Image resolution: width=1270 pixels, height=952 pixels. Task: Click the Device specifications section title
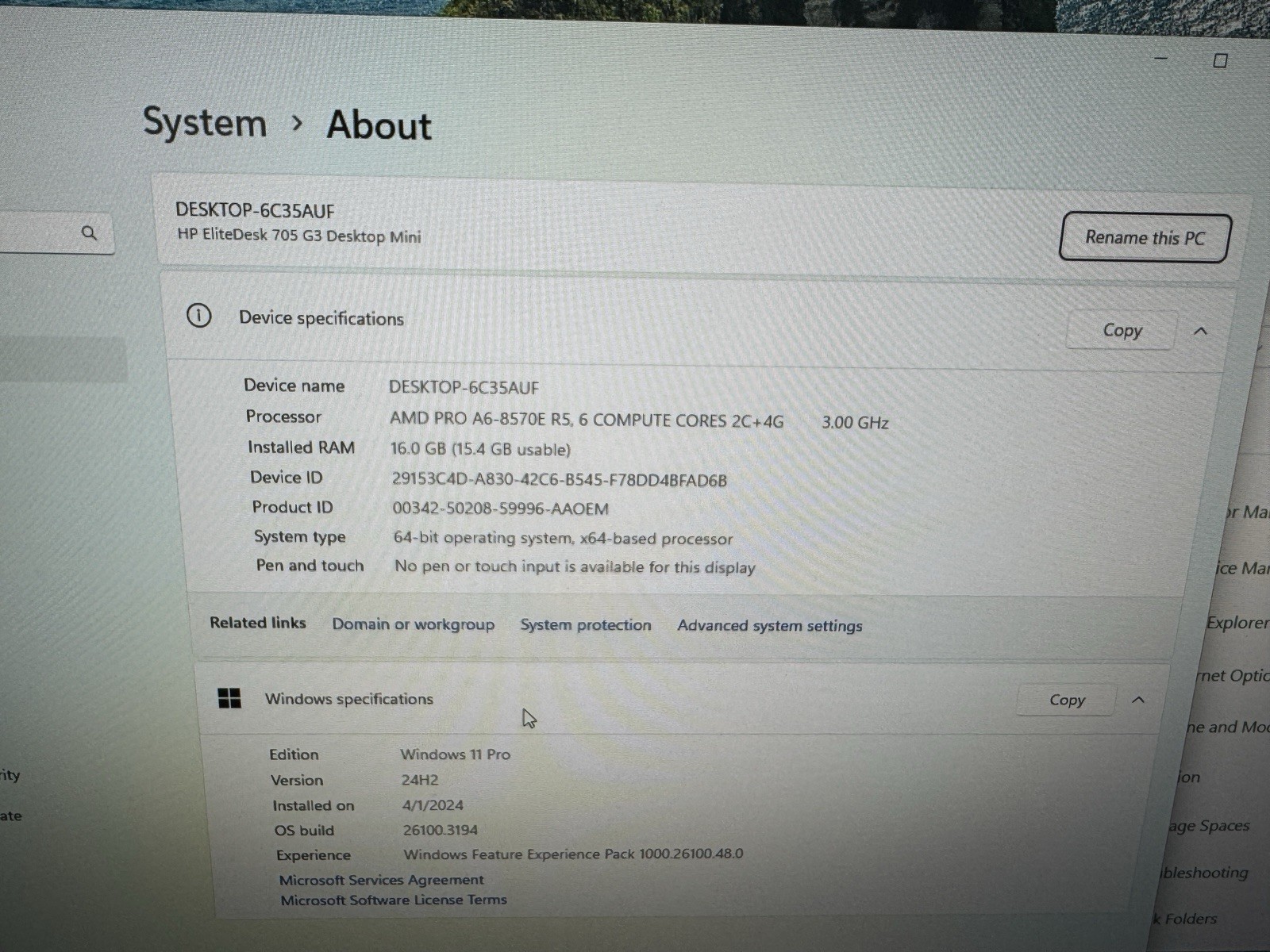(x=321, y=318)
